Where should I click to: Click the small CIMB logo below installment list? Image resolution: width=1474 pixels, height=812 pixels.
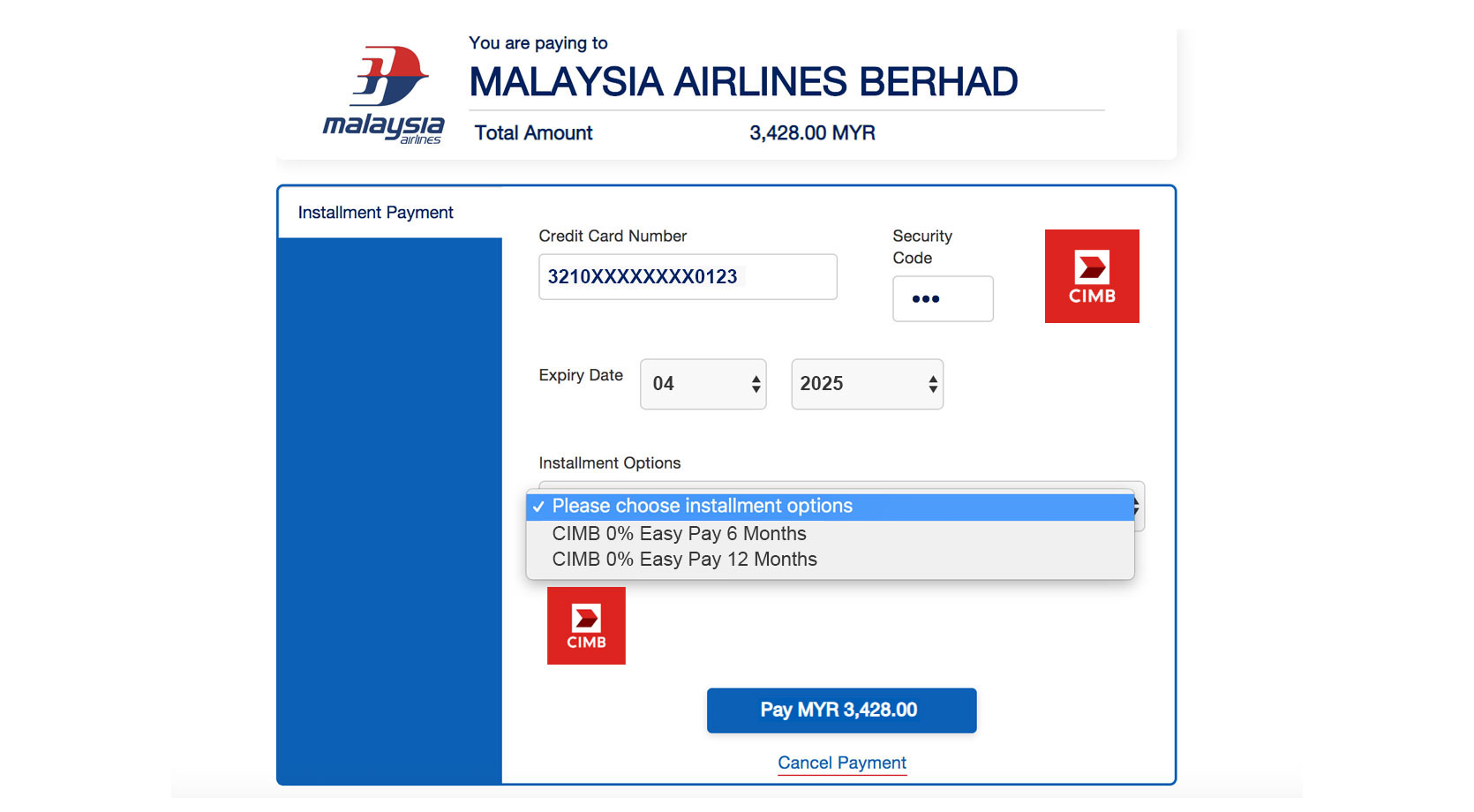click(x=586, y=626)
